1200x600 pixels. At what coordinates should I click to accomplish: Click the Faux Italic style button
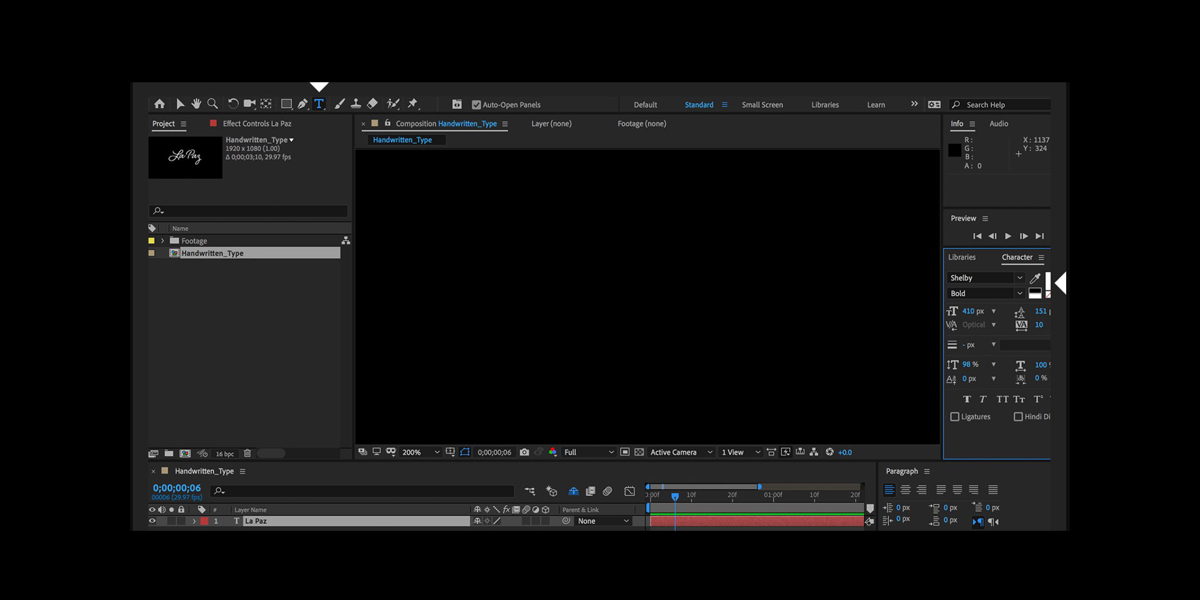[x=983, y=399]
